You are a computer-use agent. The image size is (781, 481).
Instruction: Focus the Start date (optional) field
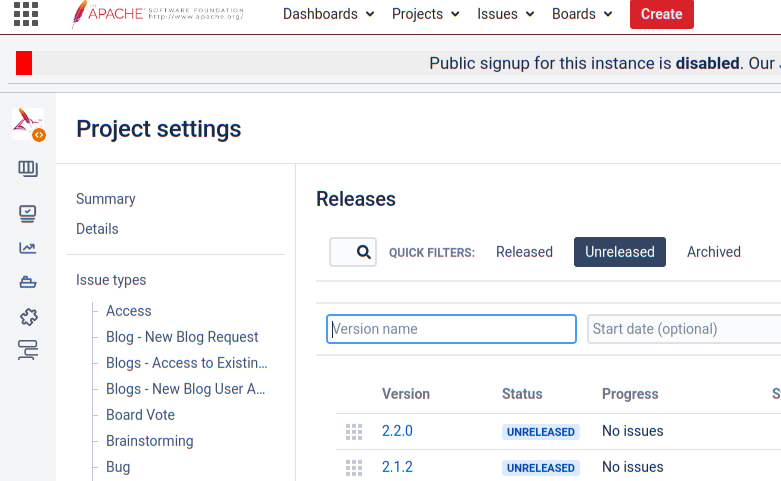(684, 329)
